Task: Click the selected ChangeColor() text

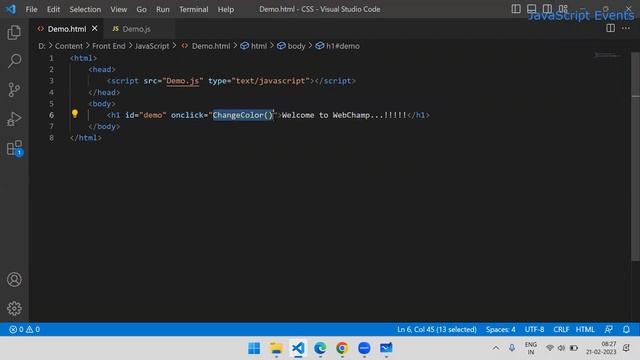Action: pos(242,115)
